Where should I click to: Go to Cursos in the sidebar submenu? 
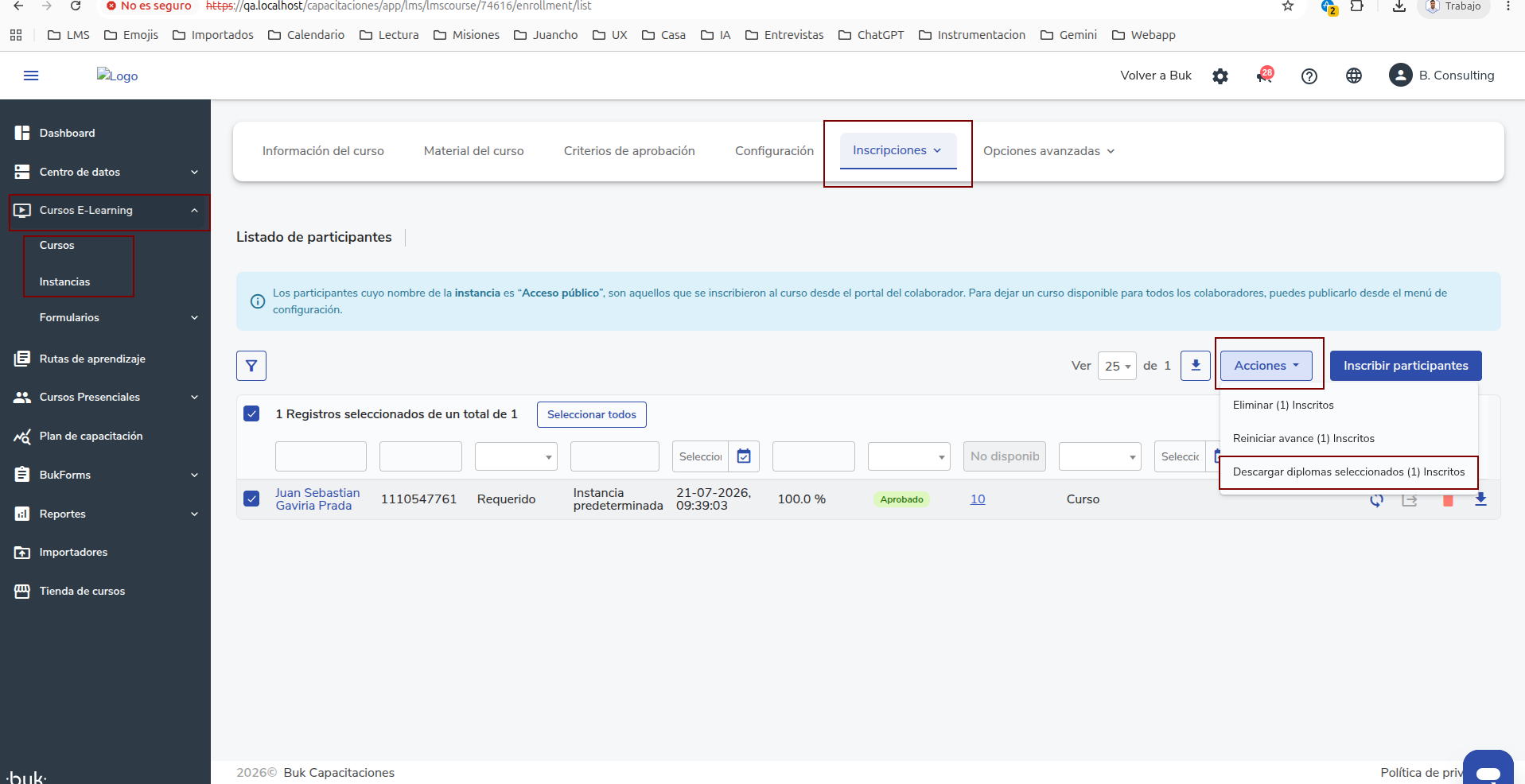point(57,245)
